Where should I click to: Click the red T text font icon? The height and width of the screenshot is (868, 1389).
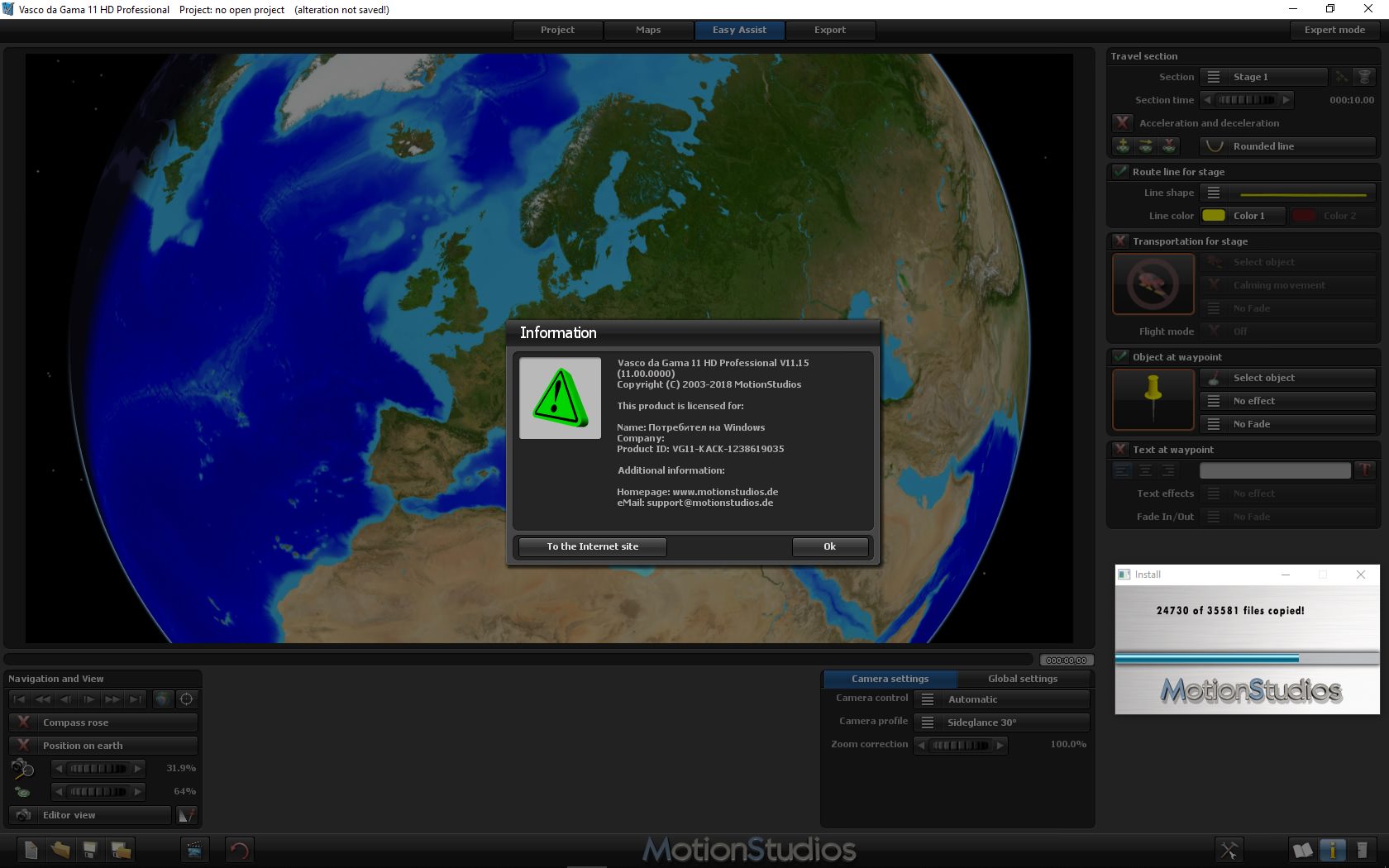click(x=1365, y=470)
